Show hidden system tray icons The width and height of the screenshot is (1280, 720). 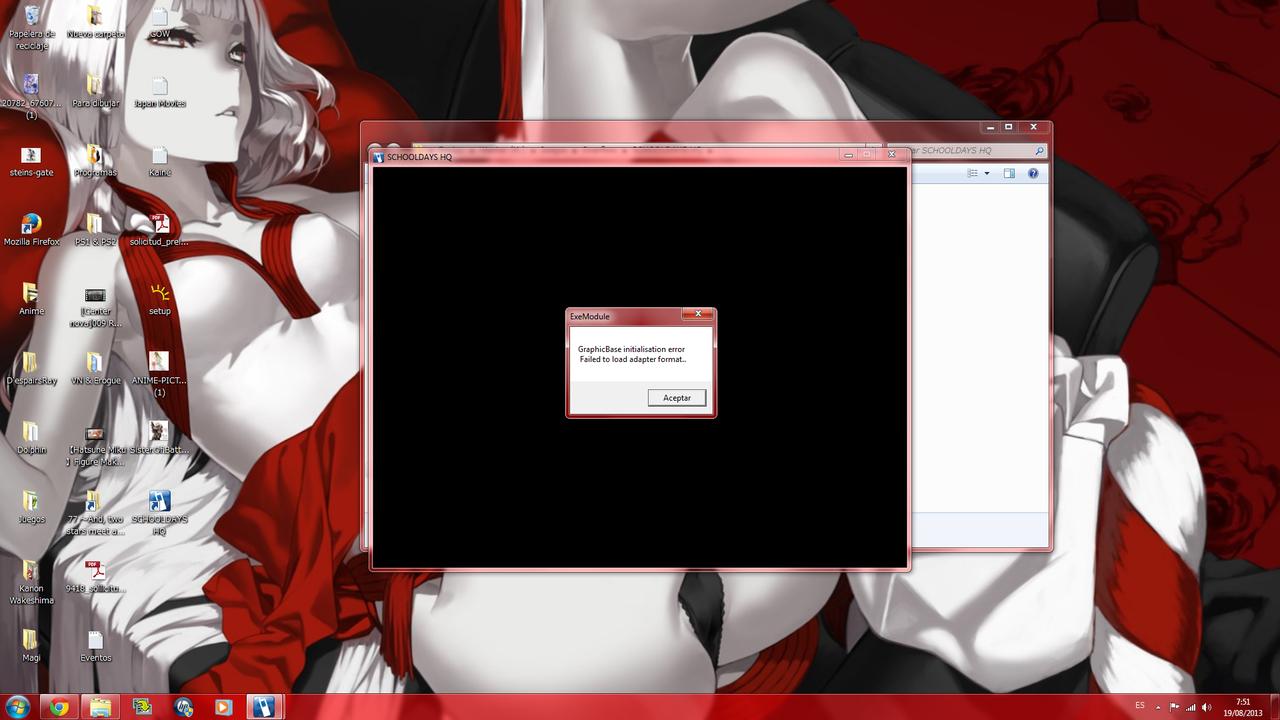pyautogui.click(x=1160, y=707)
